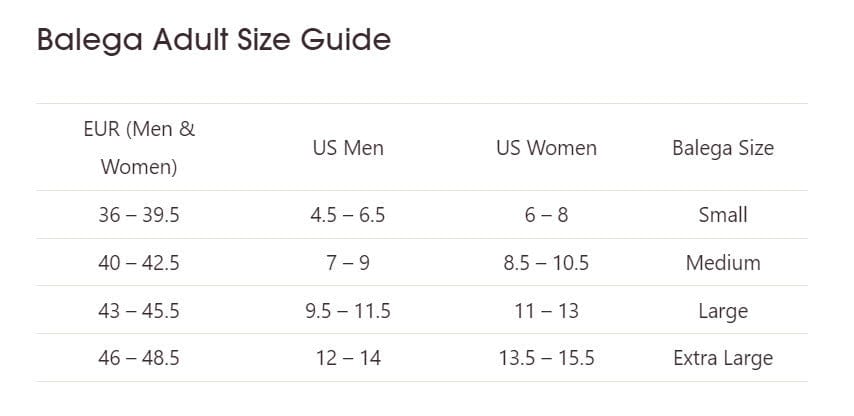This screenshot has width=854, height=416.
Task: Select the 6 – 8 US Women cell
Action: (x=546, y=215)
